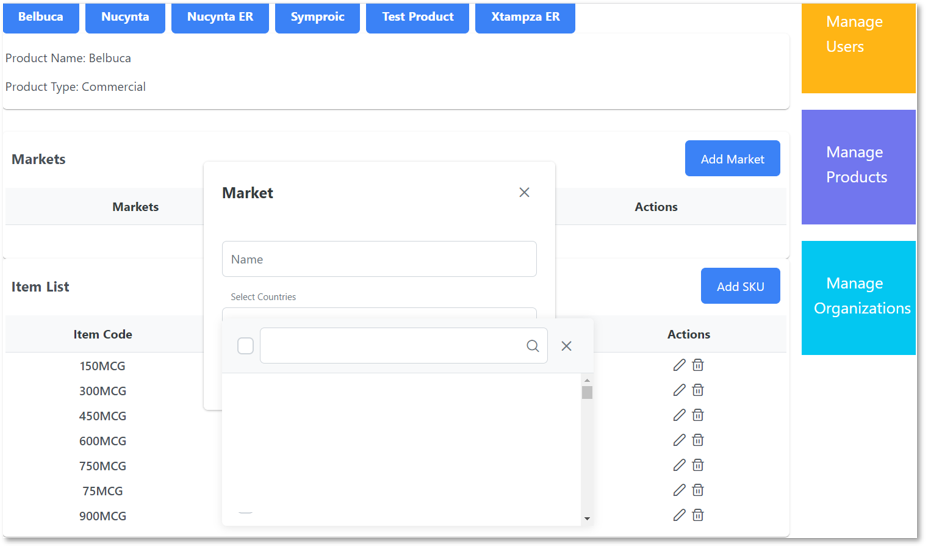Delete the 300MCG item with trash icon
Viewport: 926px width, 547px height.
[698, 390]
